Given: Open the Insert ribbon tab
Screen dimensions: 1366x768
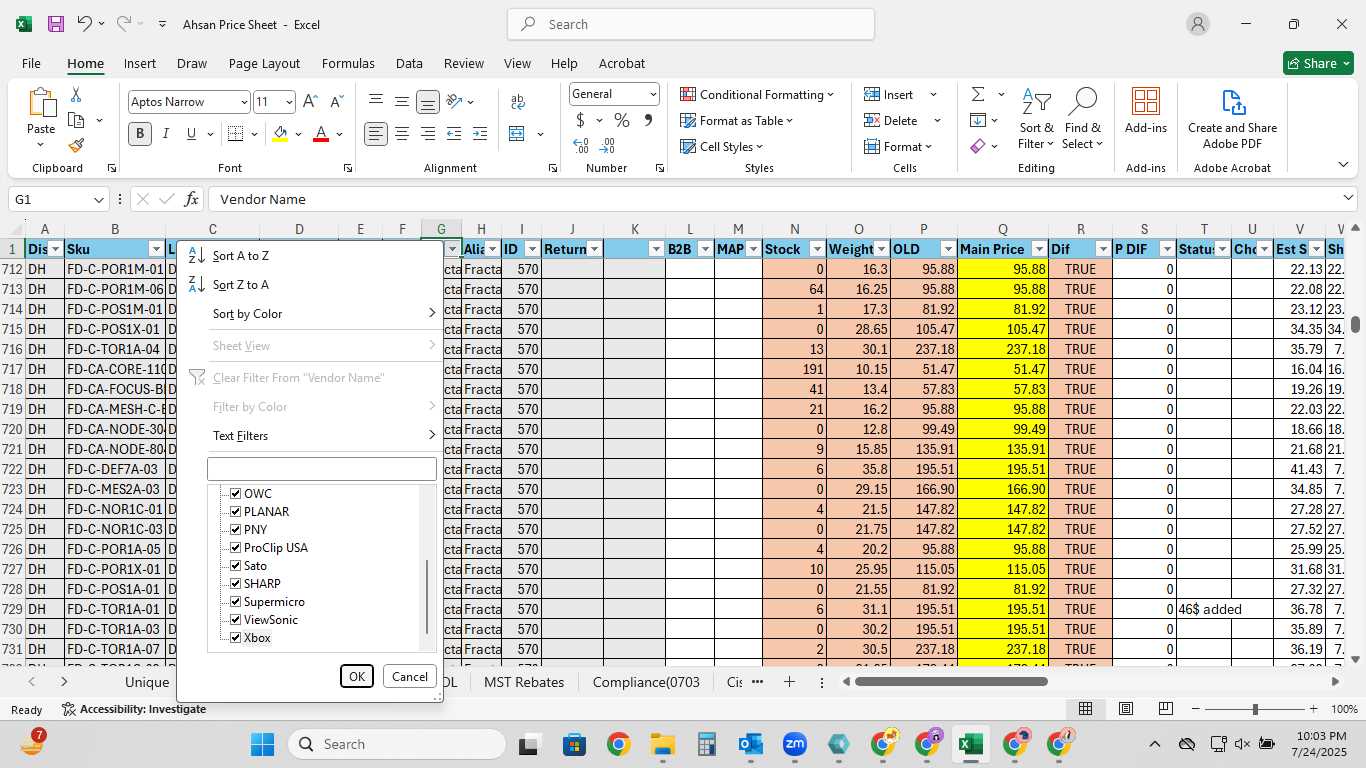Looking at the screenshot, I should [x=140, y=63].
